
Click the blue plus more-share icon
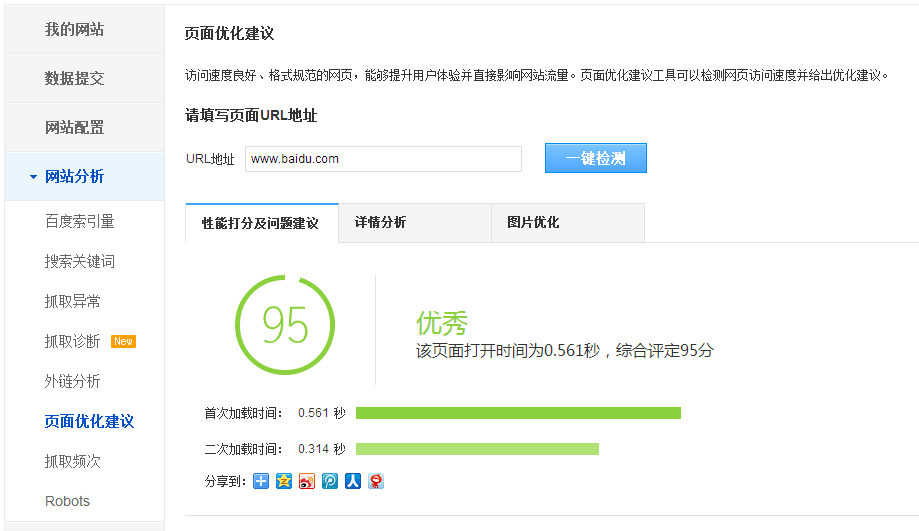[261, 481]
